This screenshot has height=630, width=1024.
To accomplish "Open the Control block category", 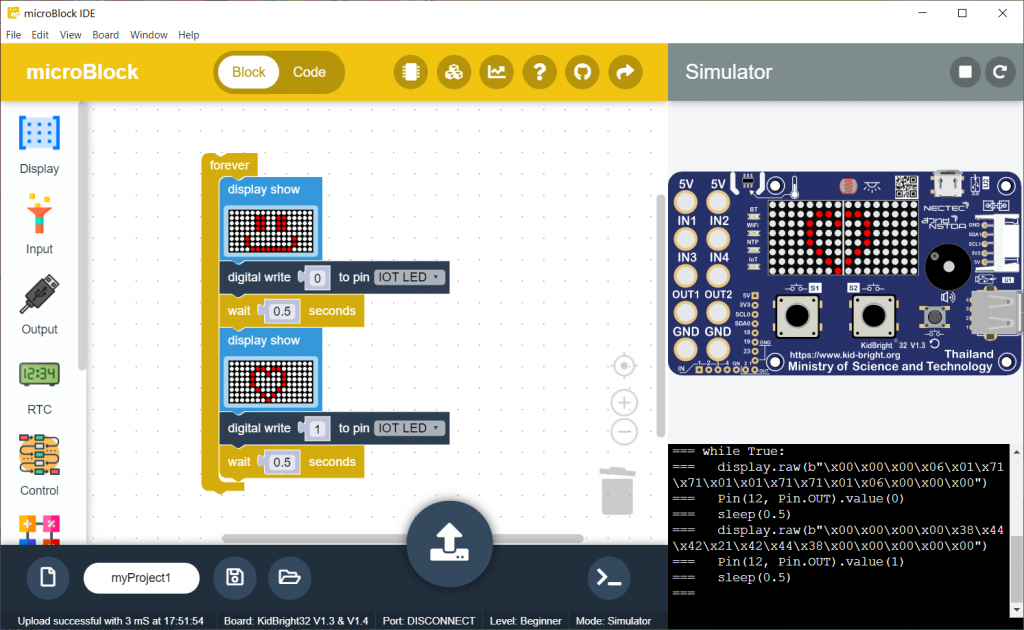I will pos(39,465).
